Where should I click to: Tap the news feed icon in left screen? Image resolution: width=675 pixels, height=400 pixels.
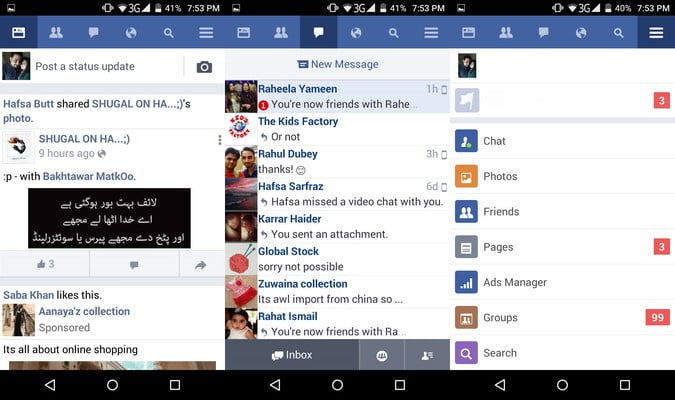pyautogui.click(x=19, y=32)
